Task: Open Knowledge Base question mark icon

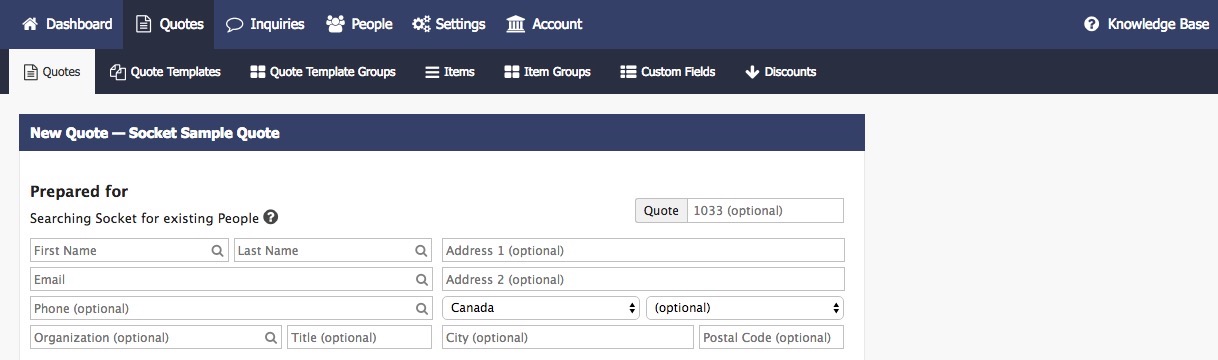Action: [1092, 24]
